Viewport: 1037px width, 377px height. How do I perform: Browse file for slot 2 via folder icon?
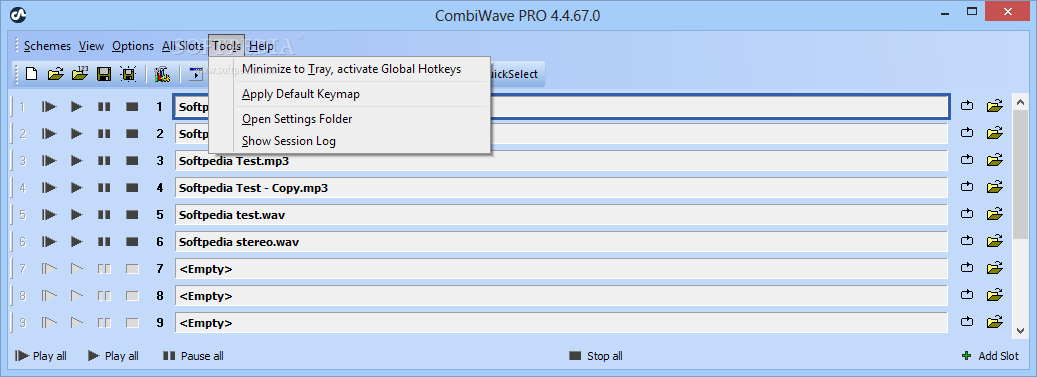click(995, 133)
